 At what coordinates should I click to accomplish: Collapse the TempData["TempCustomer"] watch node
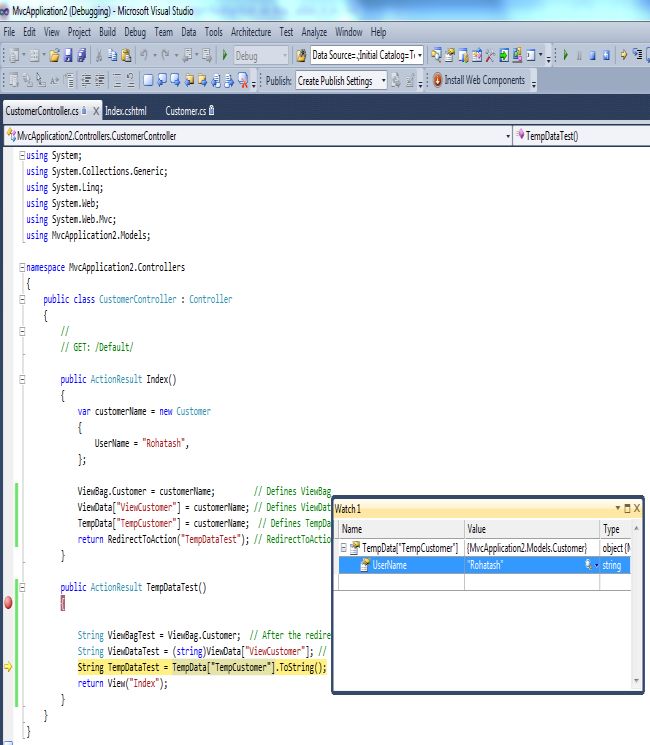tap(345, 548)
